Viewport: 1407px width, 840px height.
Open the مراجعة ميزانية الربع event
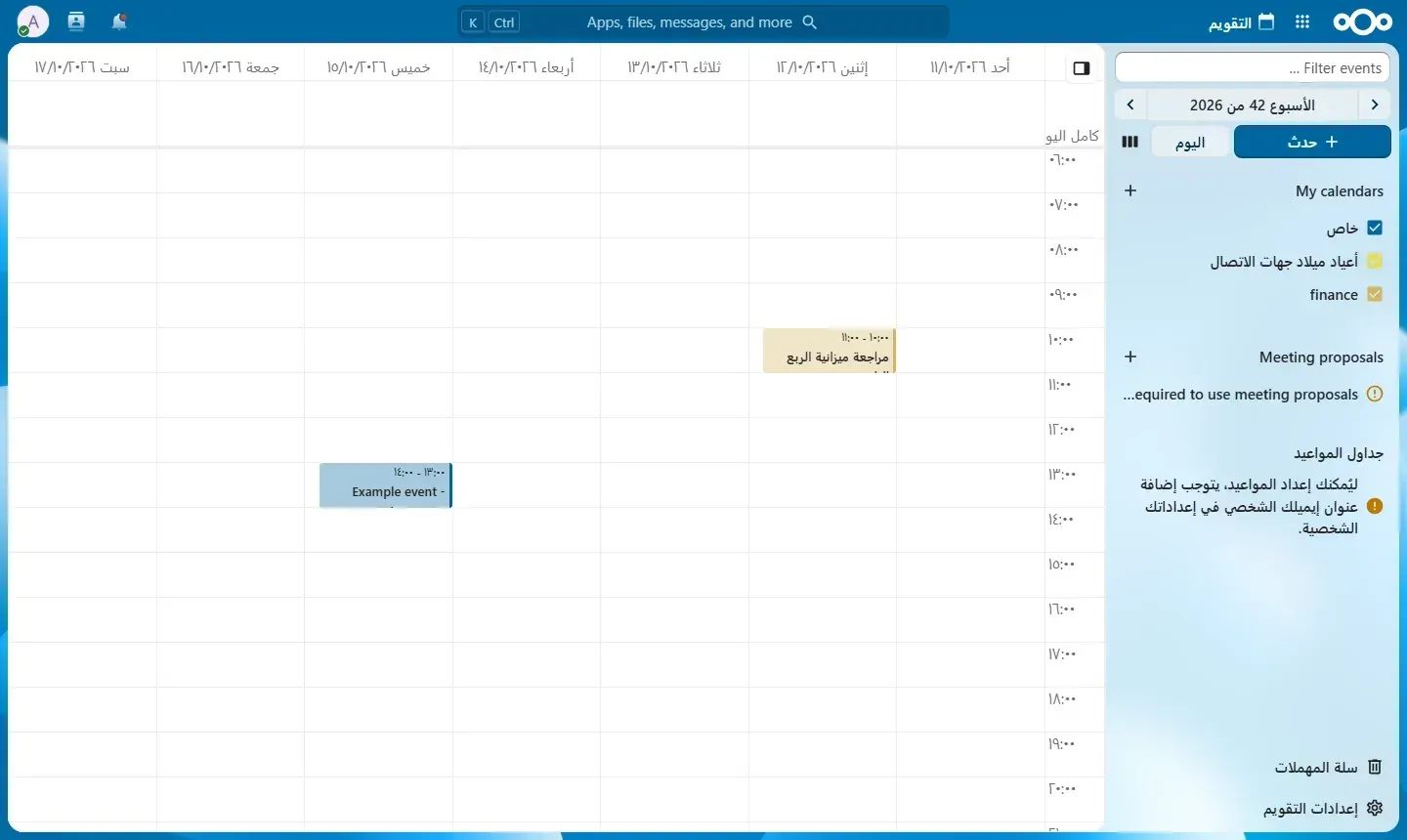(x=830, y=351)
